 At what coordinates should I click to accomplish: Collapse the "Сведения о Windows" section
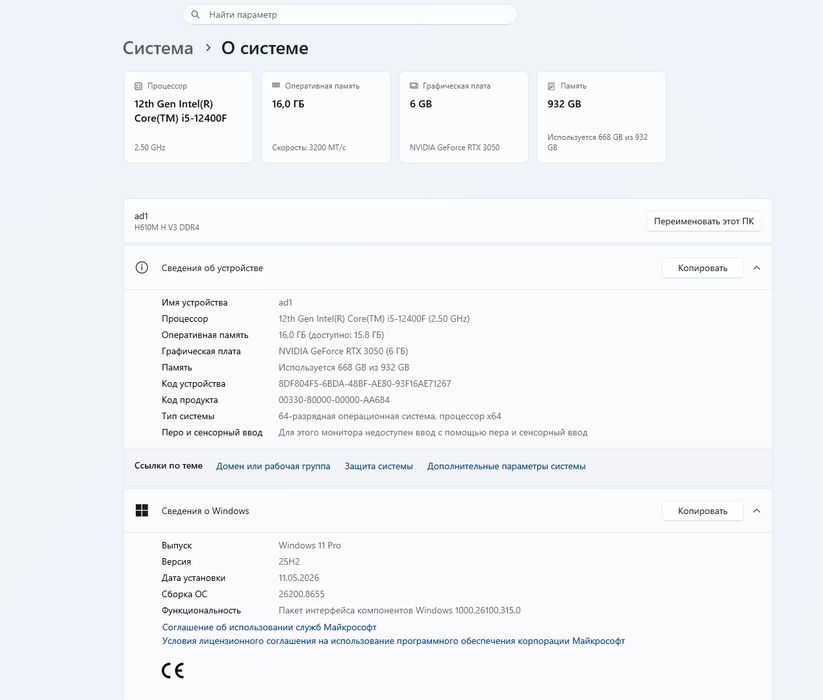(x=756, y=511)
